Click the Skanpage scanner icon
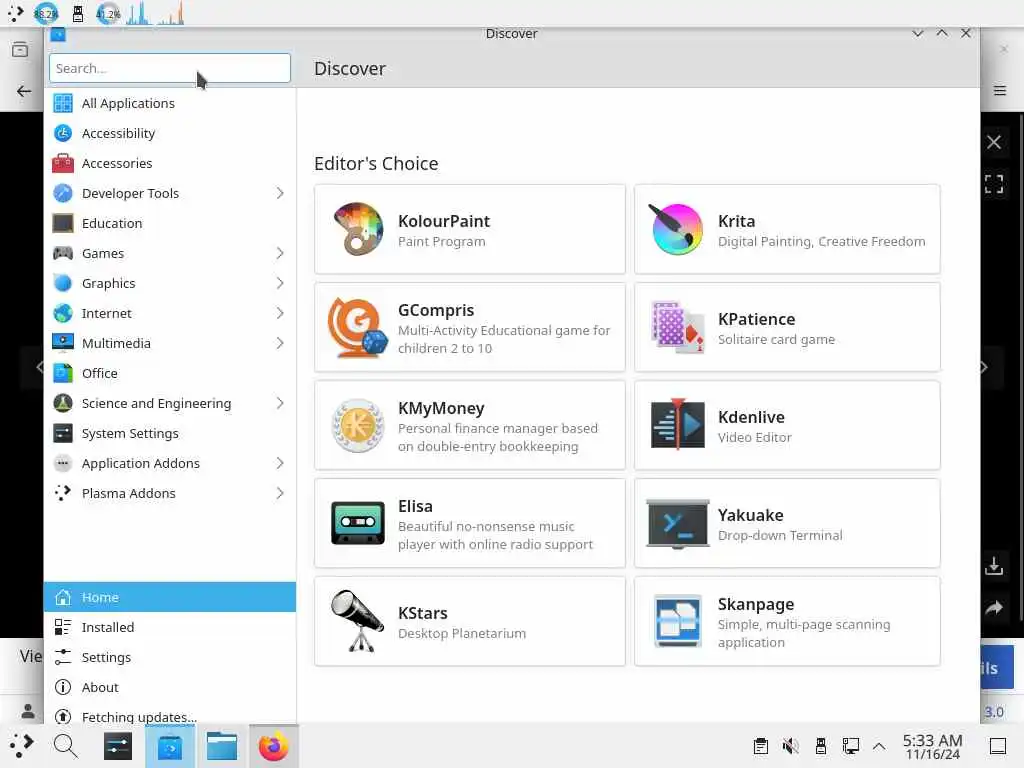 pyautogui.click(x=677, y=621)
